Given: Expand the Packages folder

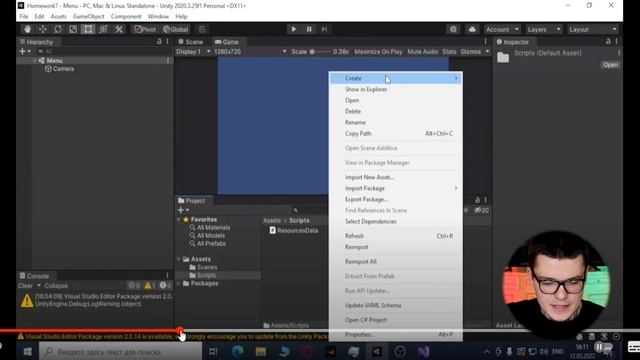Looking at the screenshot, I should pos(179,283).
